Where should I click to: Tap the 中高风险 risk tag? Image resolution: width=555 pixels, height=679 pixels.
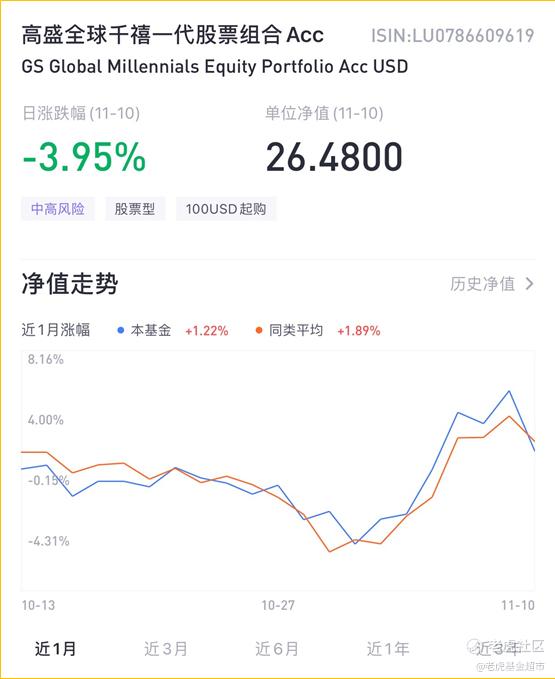point(58,209)
